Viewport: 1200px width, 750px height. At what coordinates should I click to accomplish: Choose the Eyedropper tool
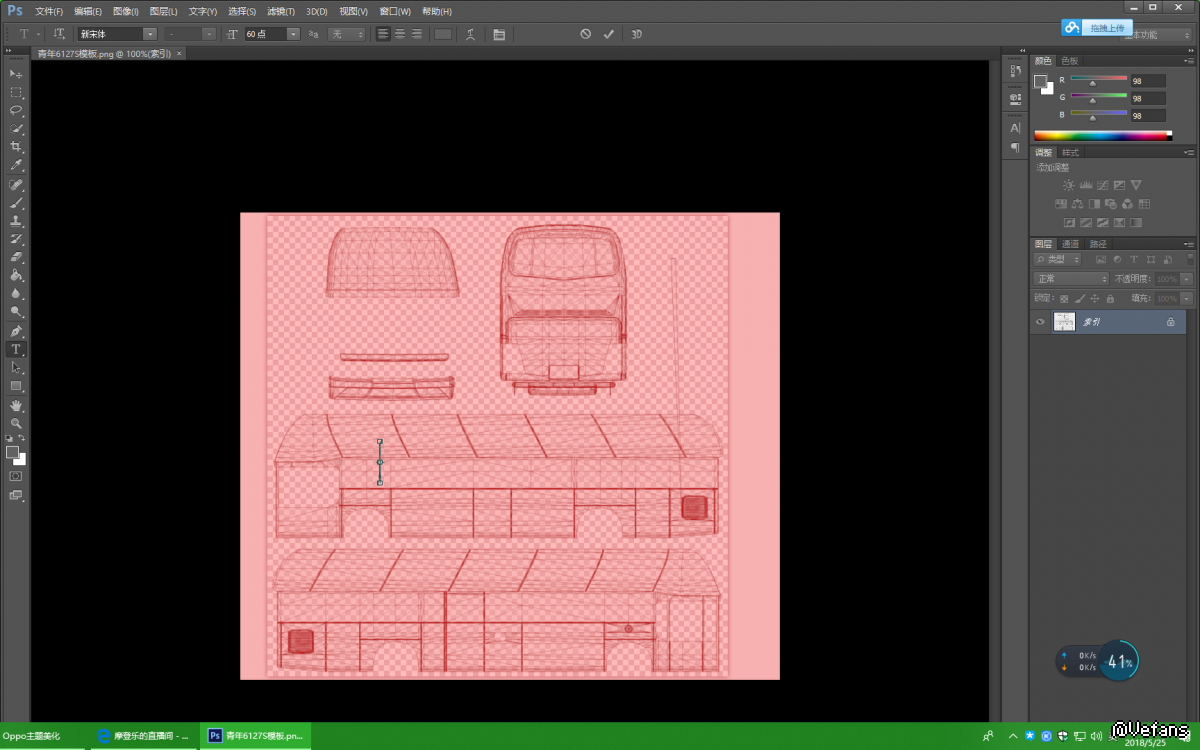click(x=16, y=165)
